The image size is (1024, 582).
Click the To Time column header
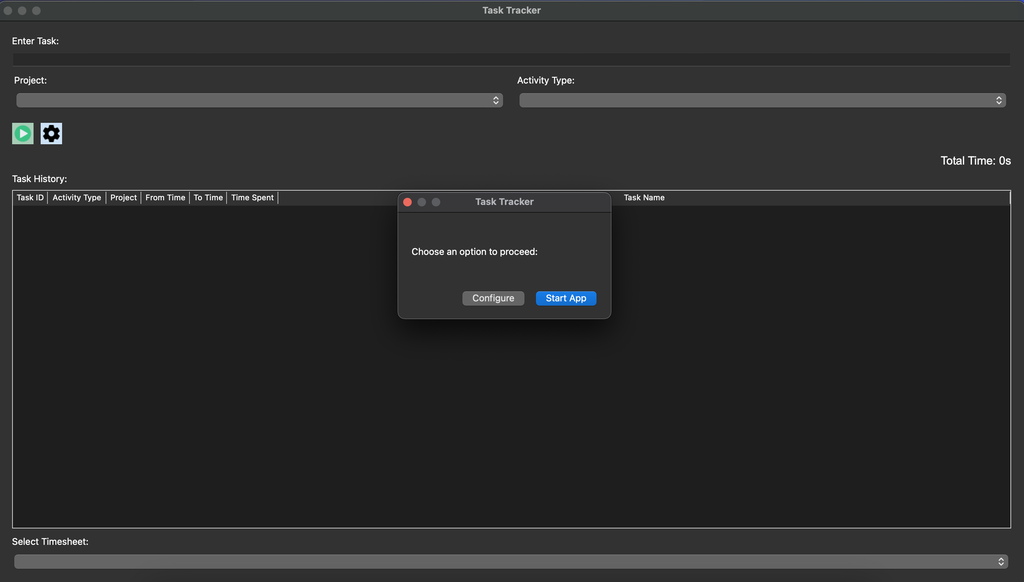(208, 198)
